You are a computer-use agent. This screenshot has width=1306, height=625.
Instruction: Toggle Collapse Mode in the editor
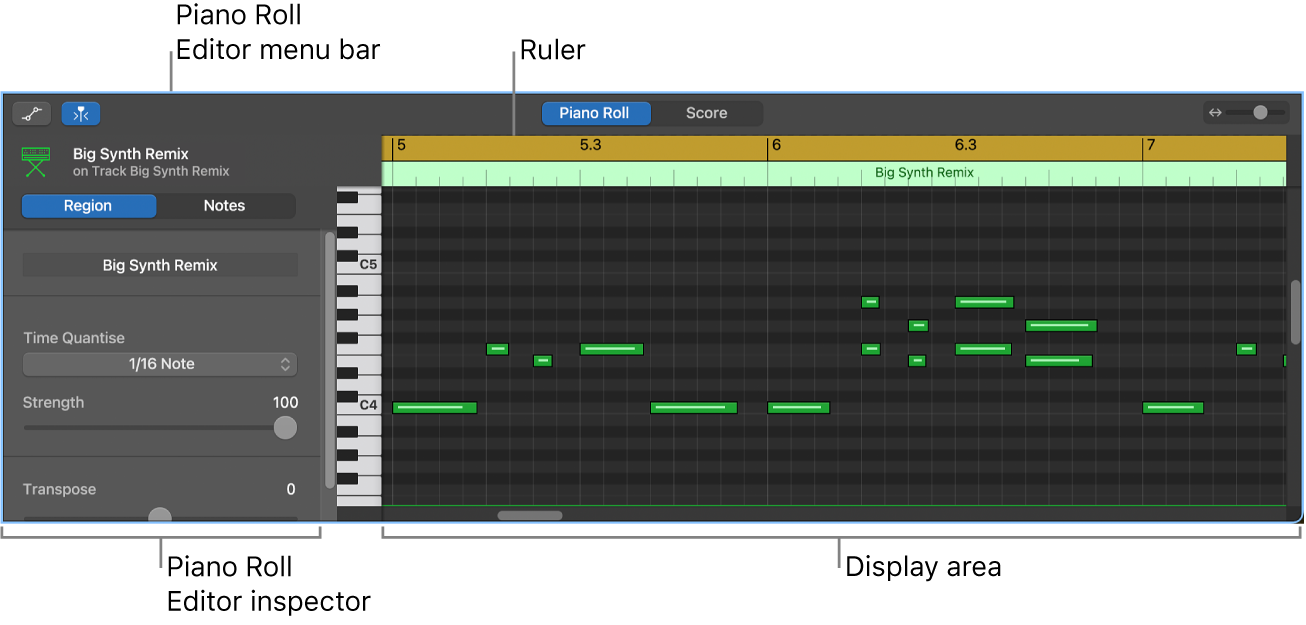[81, 113]
